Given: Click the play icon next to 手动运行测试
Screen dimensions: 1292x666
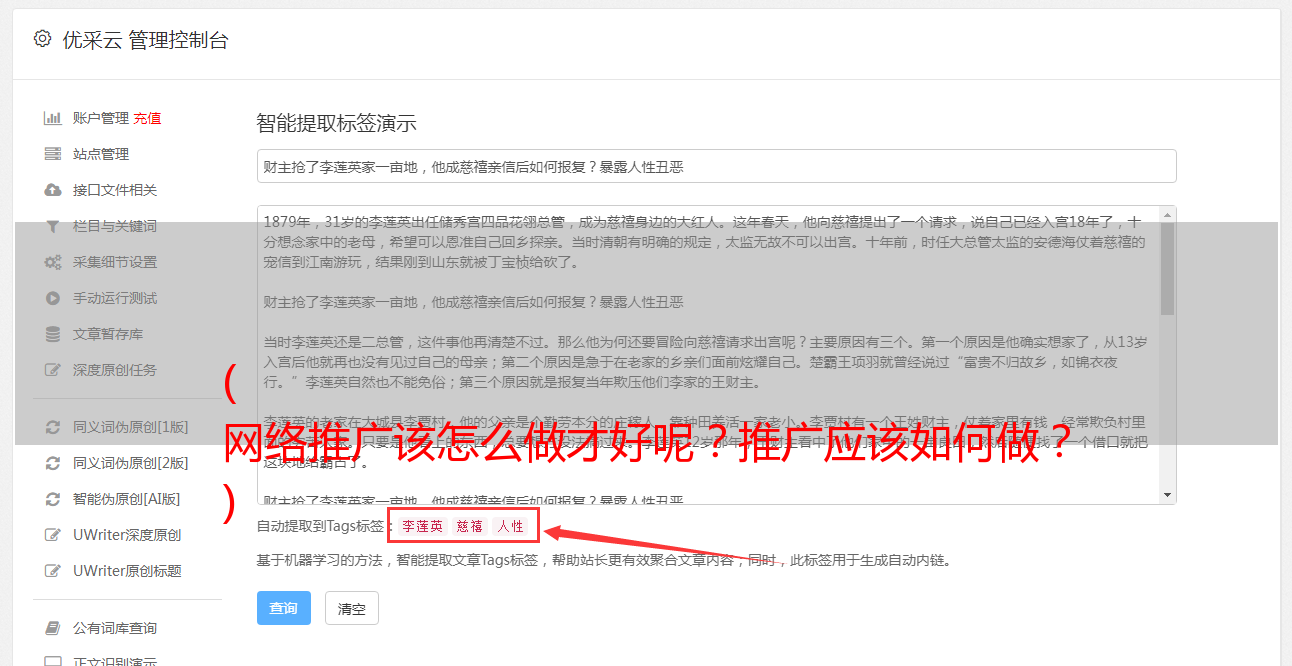Looking at the screenshot, I should 53,298.
